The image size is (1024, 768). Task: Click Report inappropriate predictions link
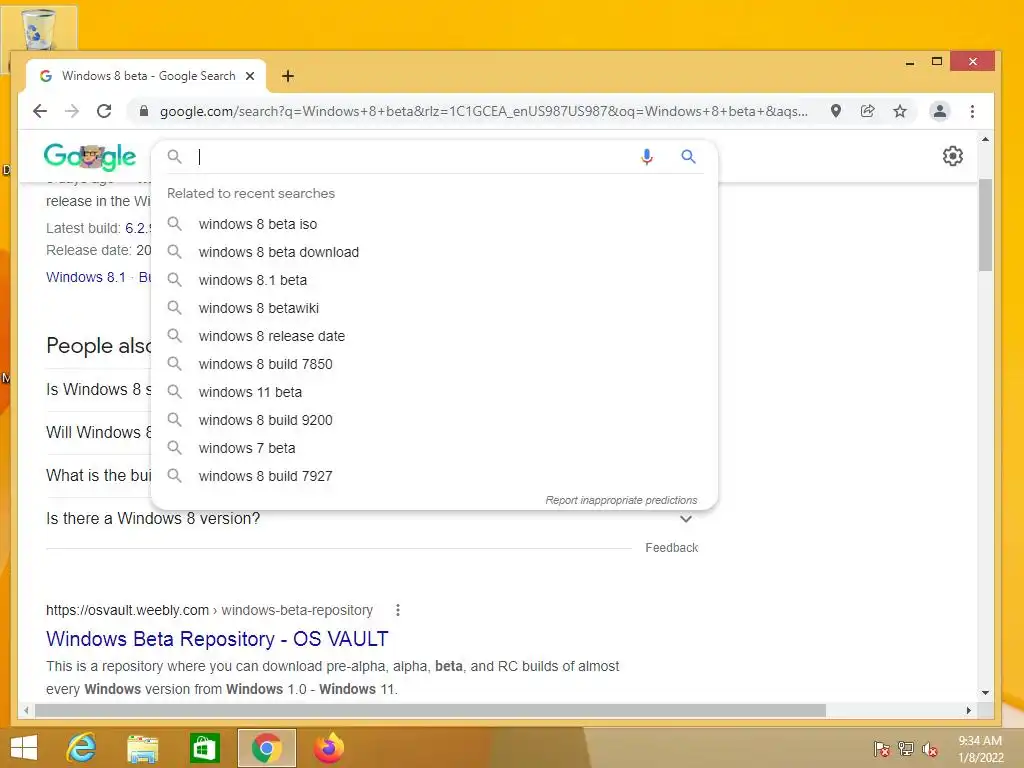[x=621, y=500]
